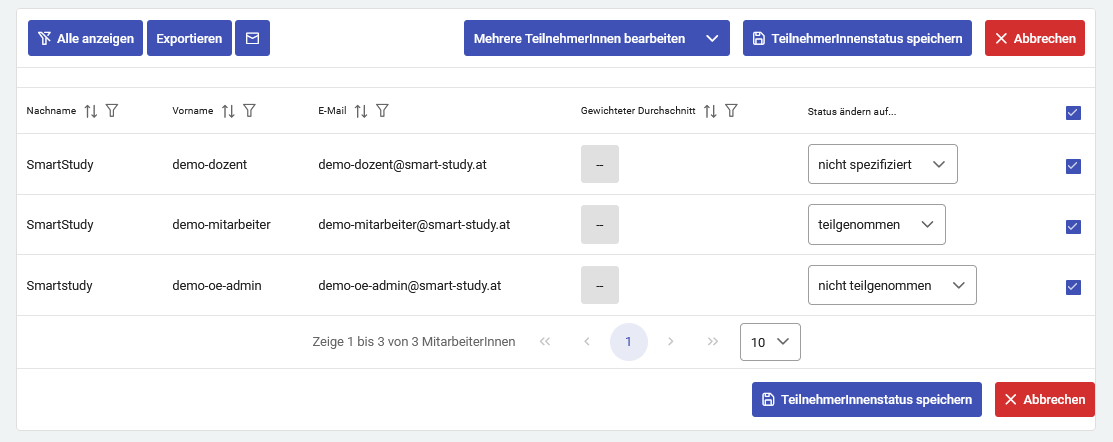Open the 'teilgenommen' status dropdown
This screenshot has height=442, width=1113.
875,225
